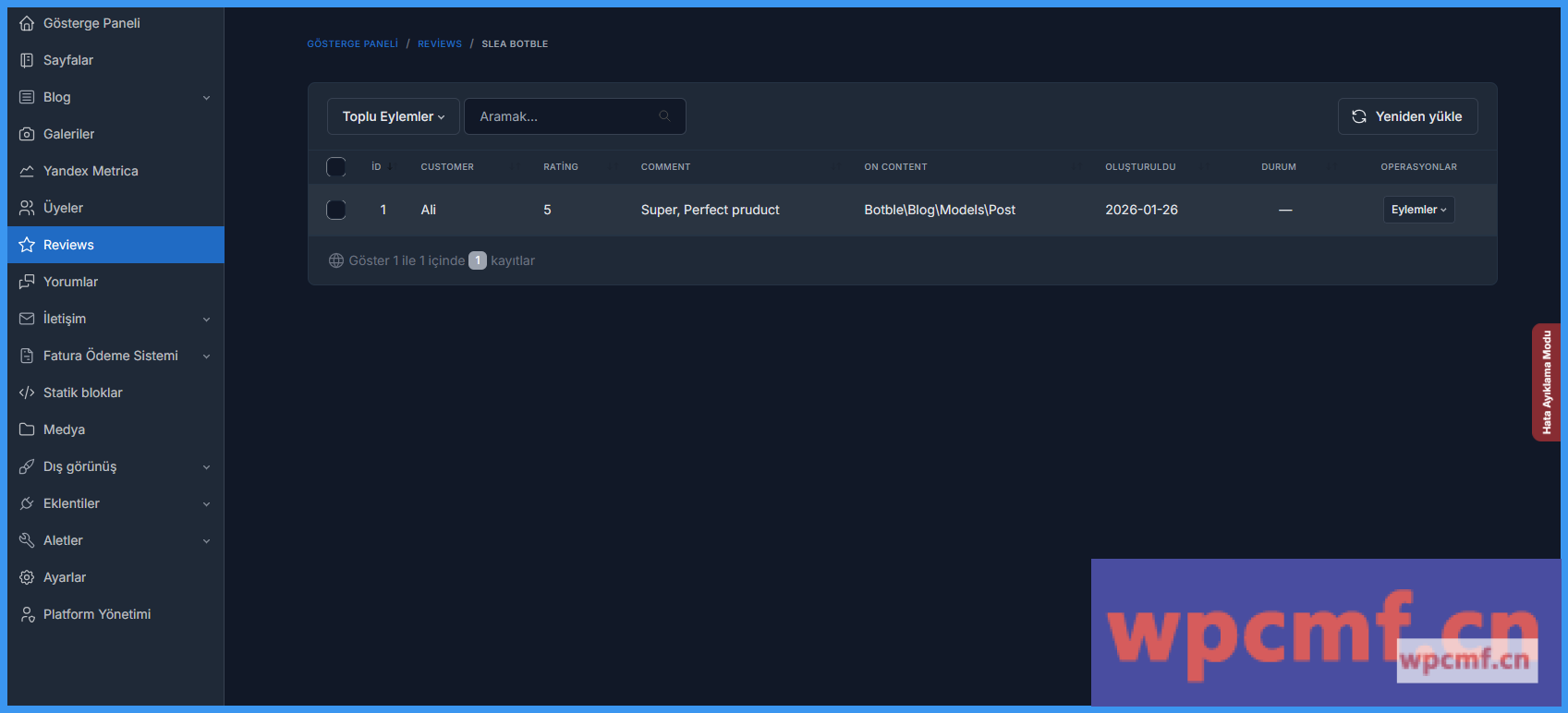Screen dimensions: 1568x713
Task: Click the Gösterge Paneli home icon
Action: [27, 23]
